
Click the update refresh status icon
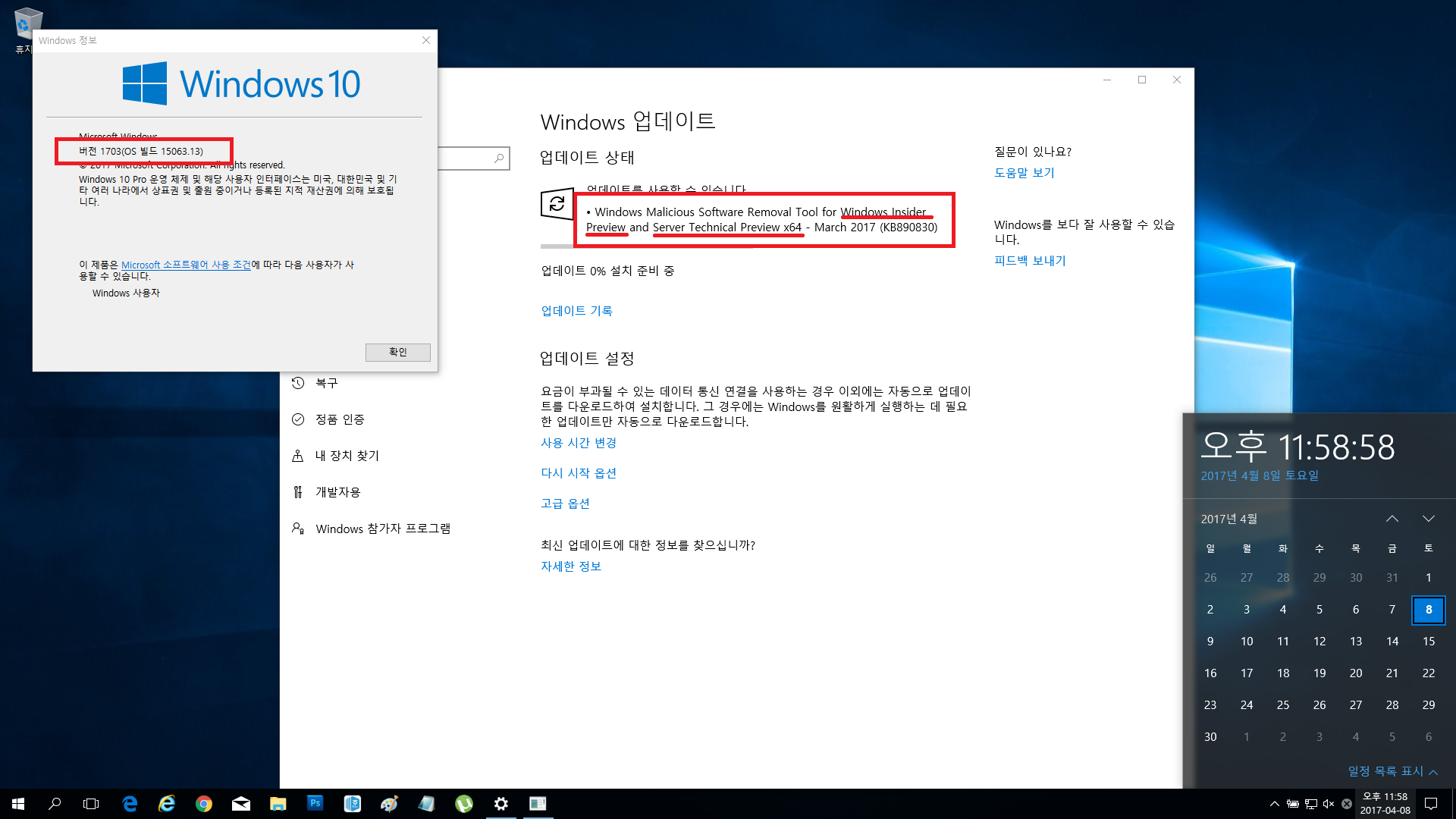[x=557, y=204]
